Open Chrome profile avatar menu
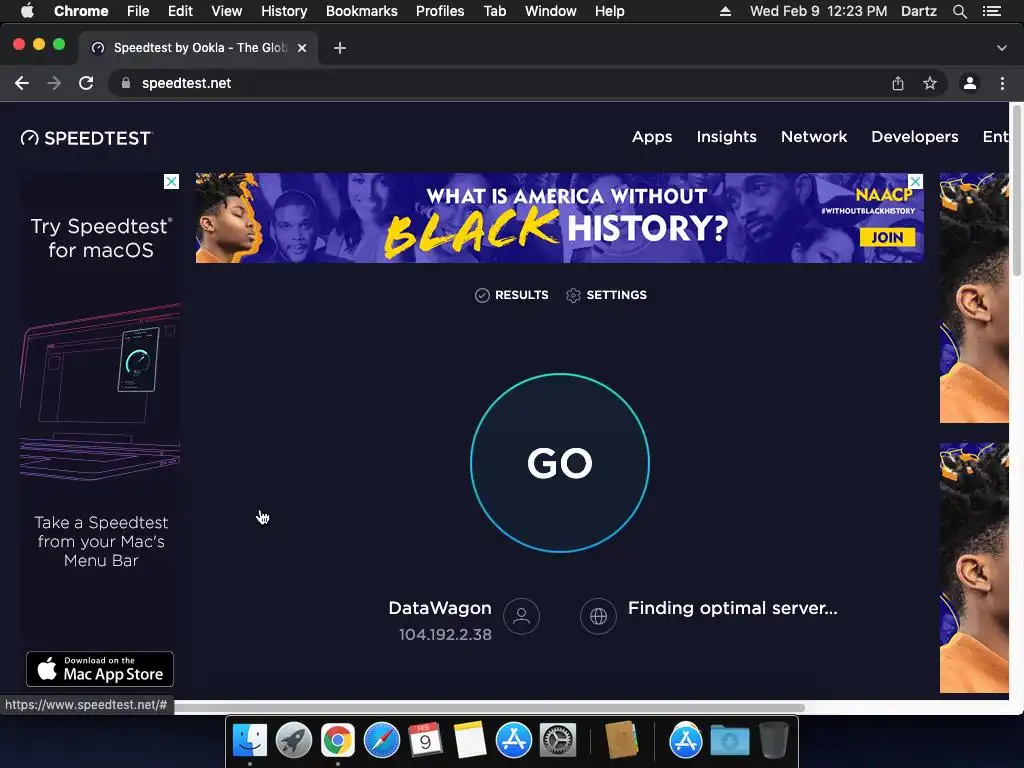 point(970,83)
